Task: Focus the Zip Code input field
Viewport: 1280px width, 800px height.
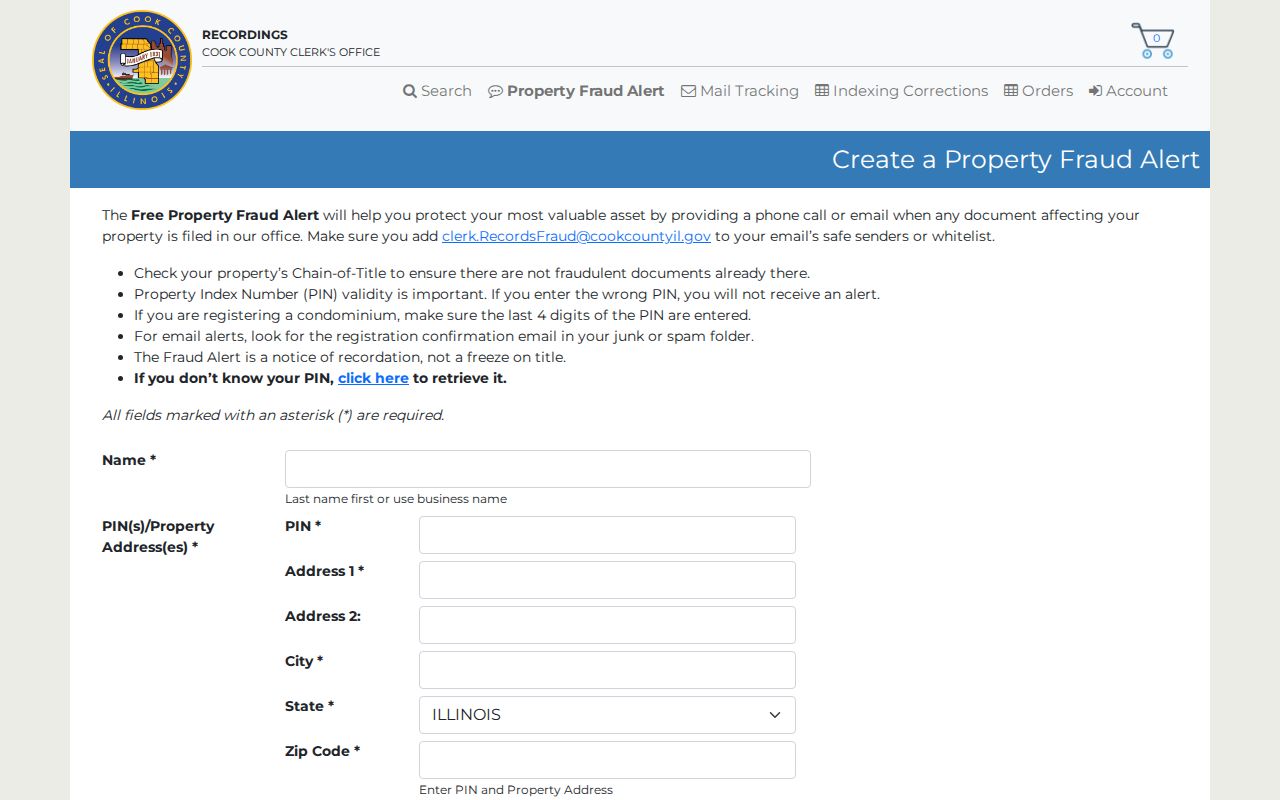Action: [607, 760]
